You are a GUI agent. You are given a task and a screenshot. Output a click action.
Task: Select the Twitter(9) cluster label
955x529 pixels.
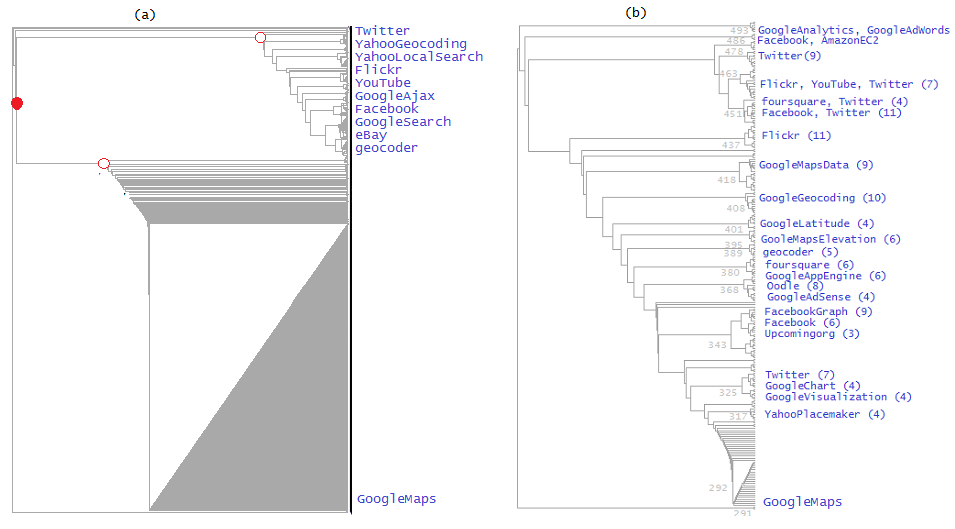point(789,56)
